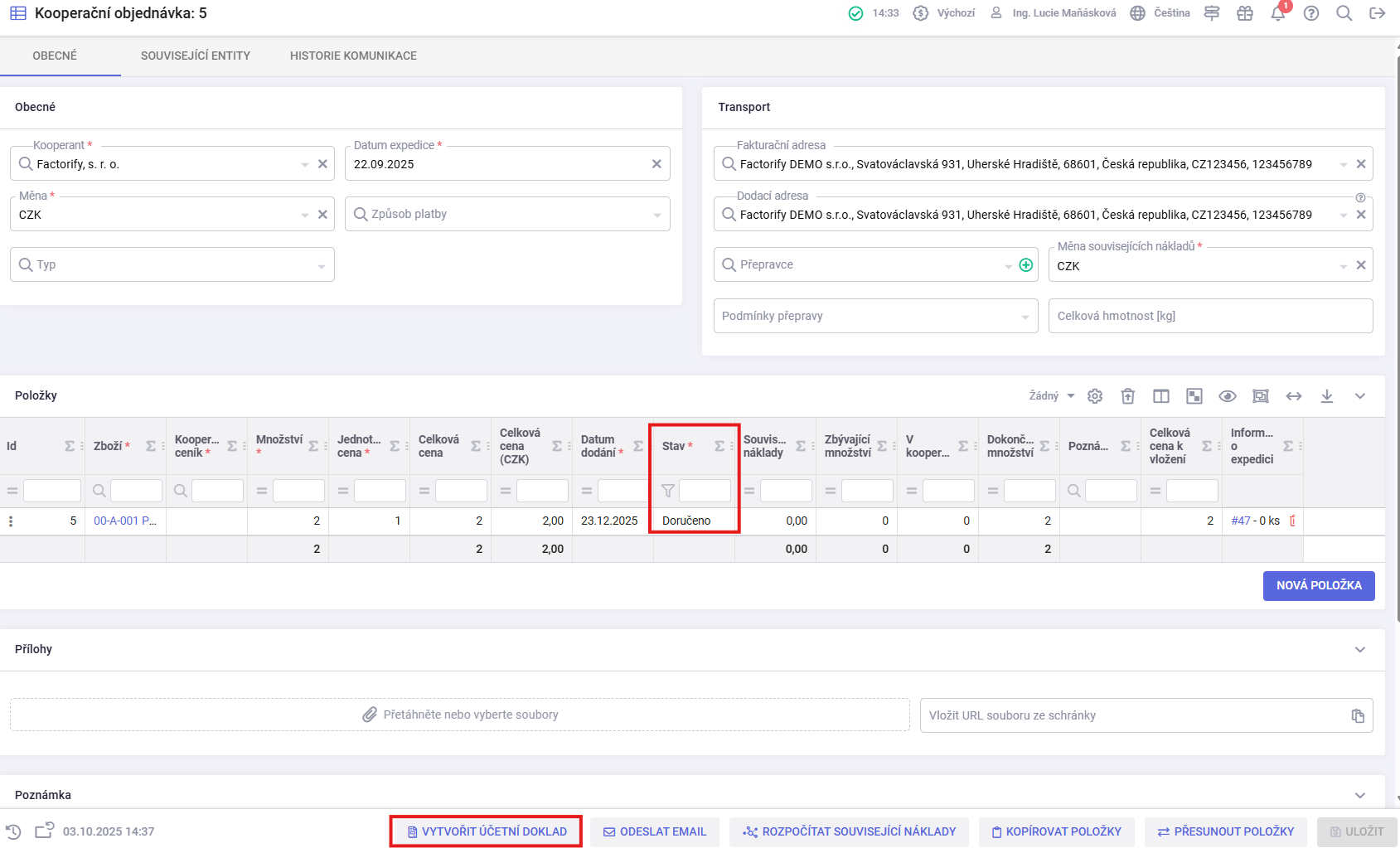The height and width of the screenshot is (848, 1400).
Task: Collapse the Přílohy section chevron
Action: coord(1359,649)
